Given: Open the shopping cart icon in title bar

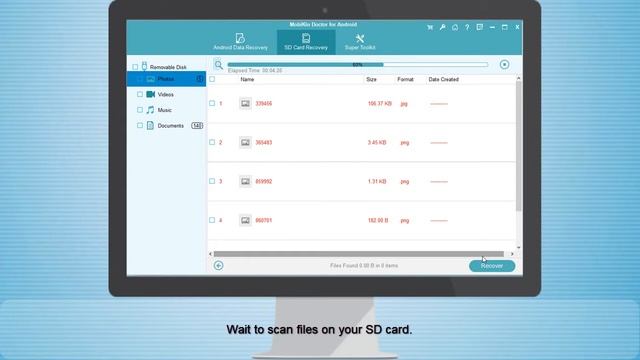Looking at the screenshot, I should click(x=430, y=27).
